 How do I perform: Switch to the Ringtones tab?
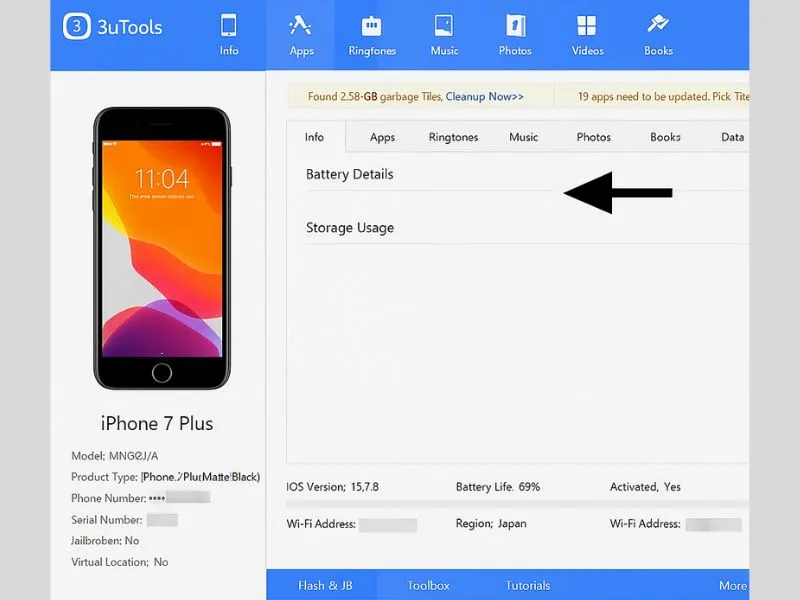[453, 137]
